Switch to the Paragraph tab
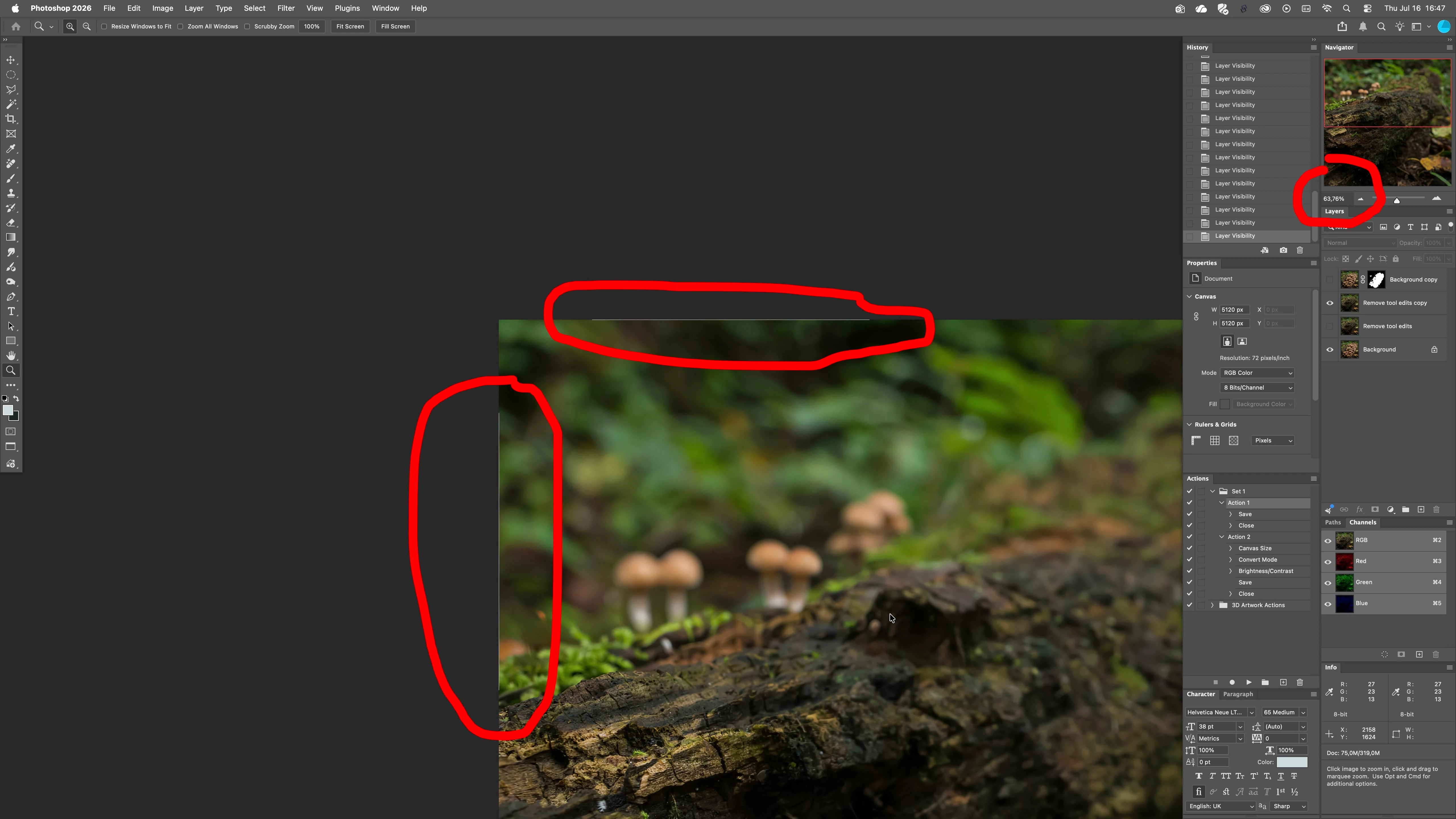1456x819 pixels. pyautogui.click(x=1238, y=695)
